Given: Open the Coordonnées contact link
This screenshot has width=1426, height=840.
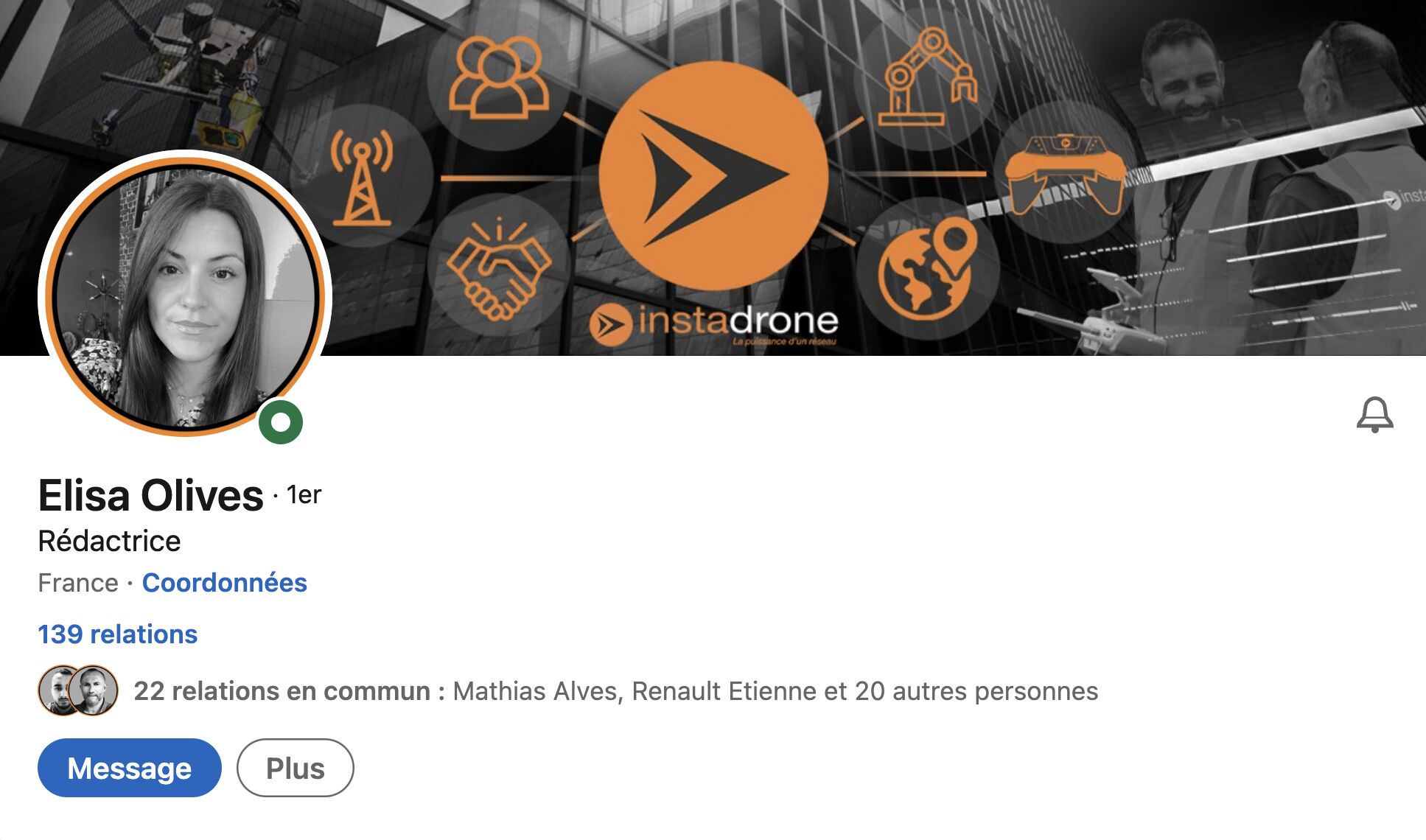Looking at the screenshot, I should point(224,583).
